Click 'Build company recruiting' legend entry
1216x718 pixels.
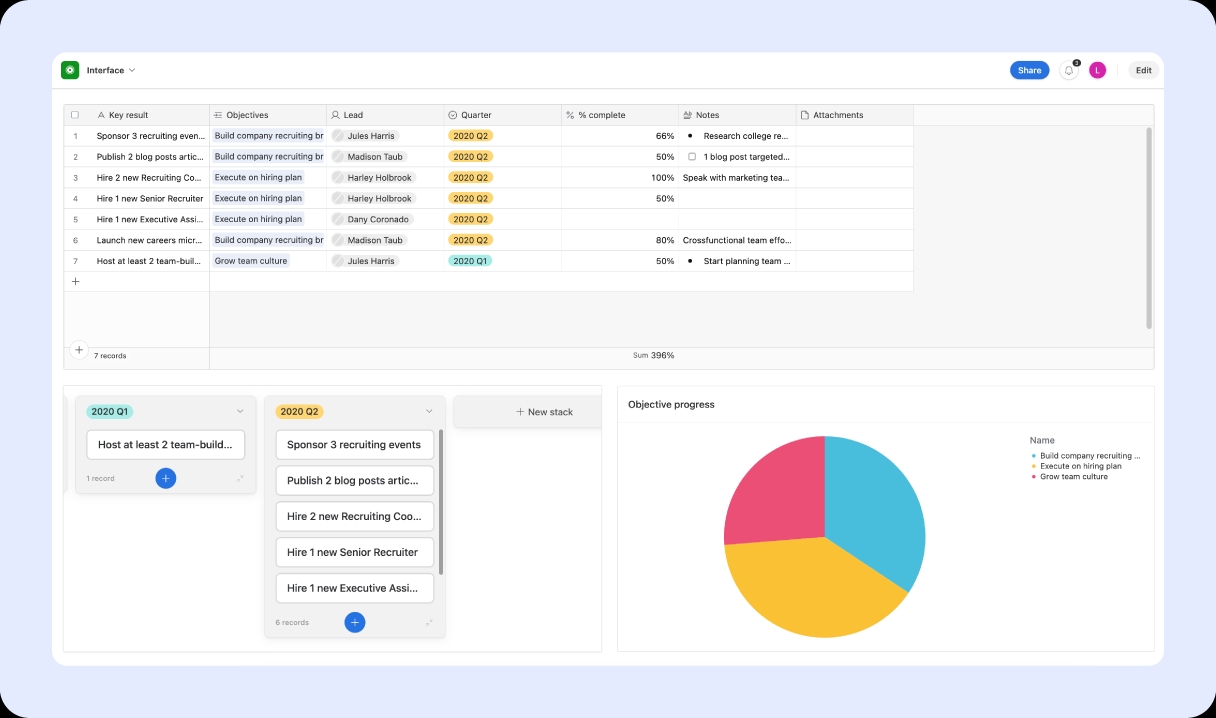coord(1086,456)
